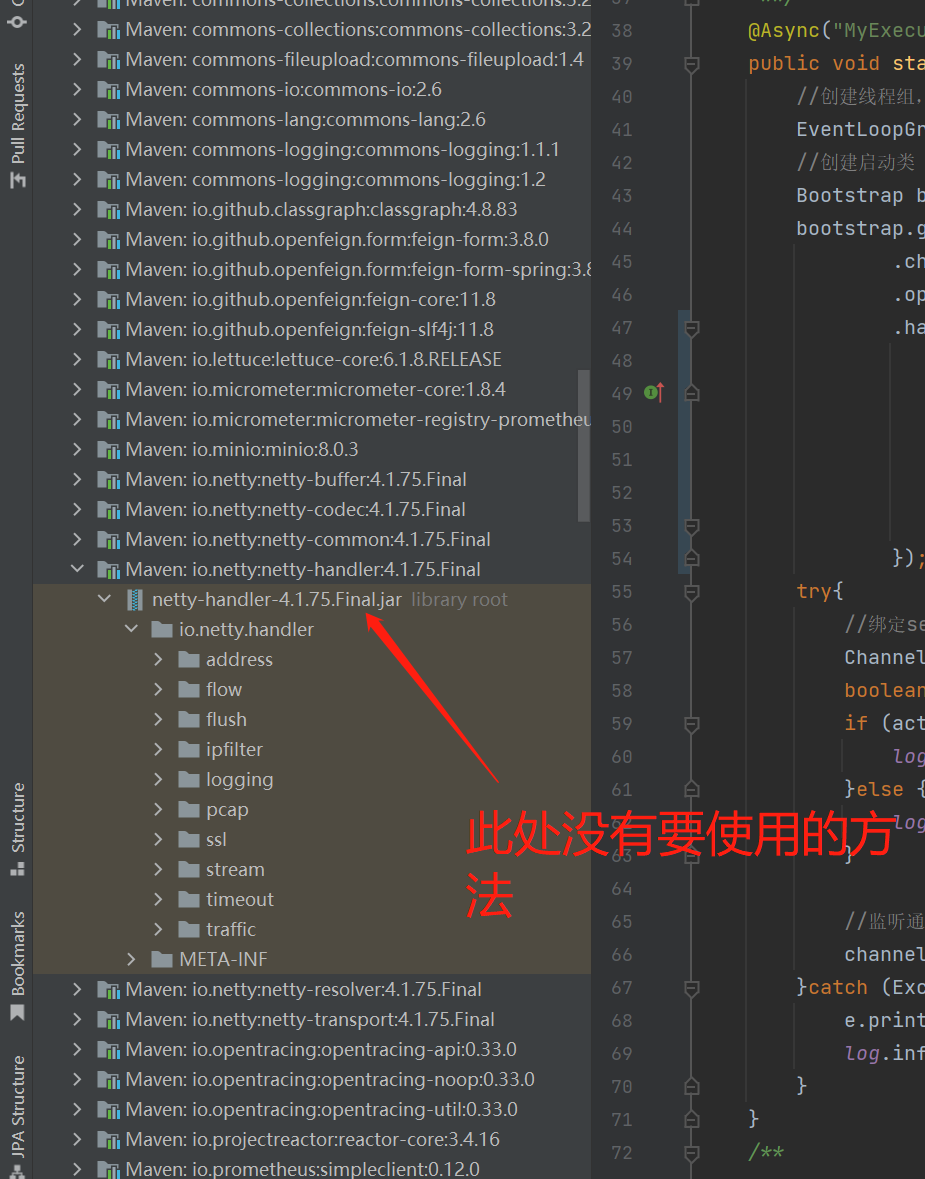Click the flush folder icon
Viewport: 925px width, 1179px height.
(x=189, y=720)
